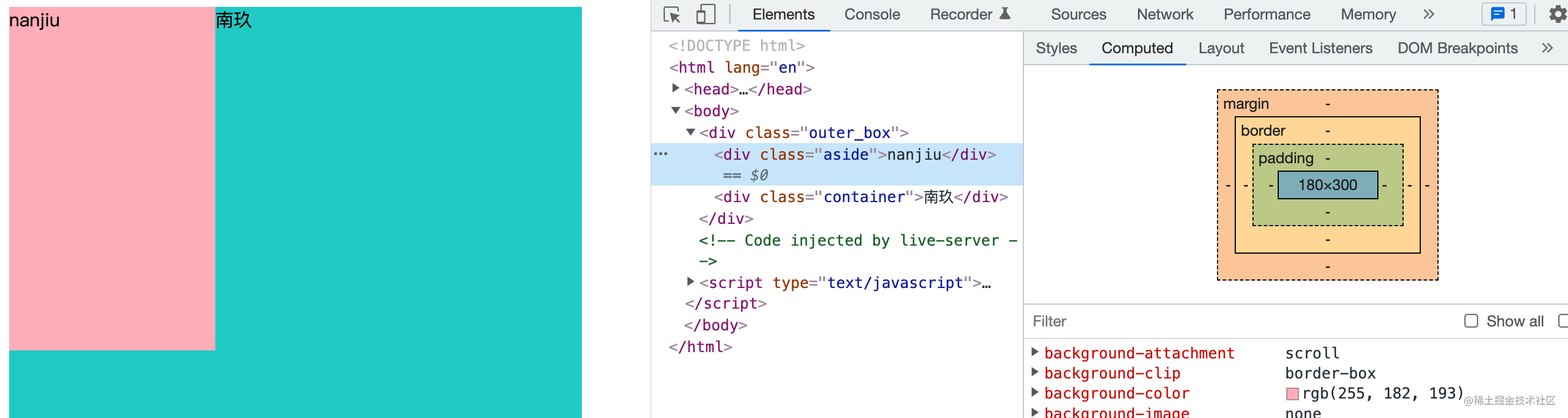Open DevTools settings gear

pos(1558,14)
